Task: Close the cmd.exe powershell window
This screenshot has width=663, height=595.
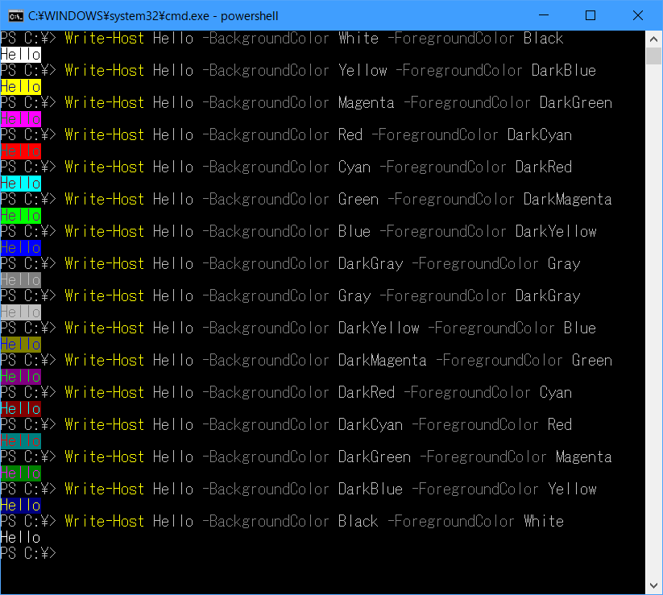Action: [638, 15]
